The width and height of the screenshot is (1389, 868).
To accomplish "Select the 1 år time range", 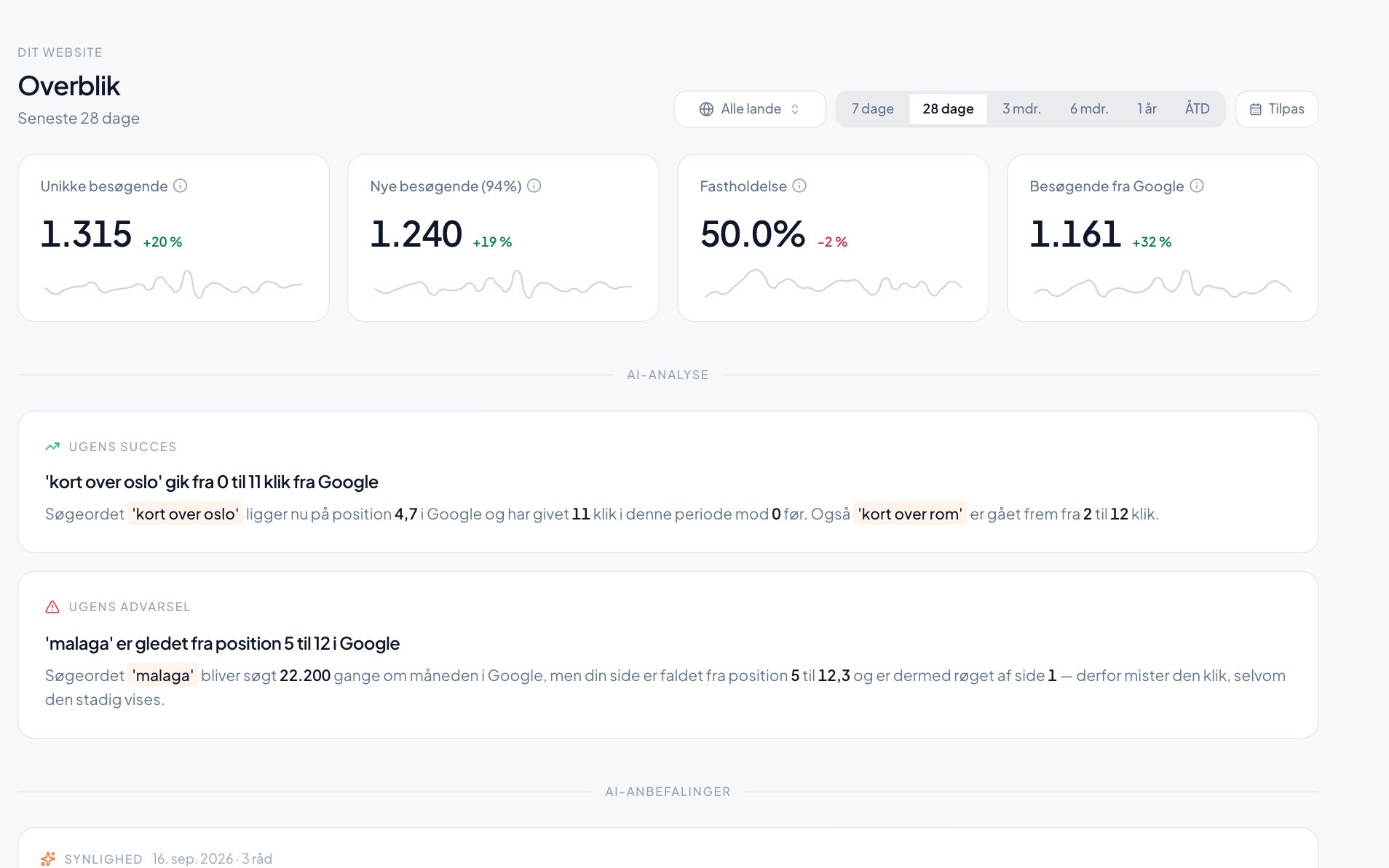I will click(x=1147, y=109).
